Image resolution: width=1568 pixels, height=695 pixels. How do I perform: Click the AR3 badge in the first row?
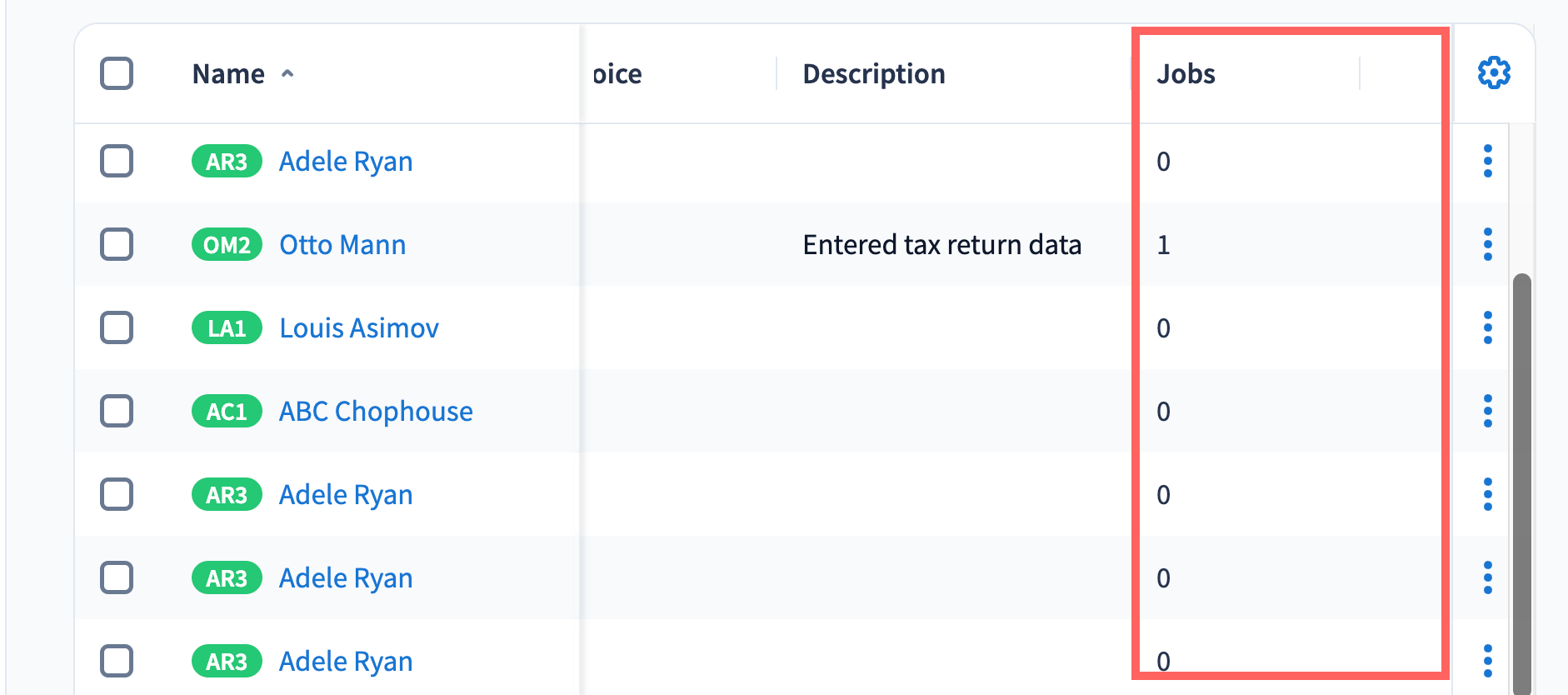pos(227,161)
